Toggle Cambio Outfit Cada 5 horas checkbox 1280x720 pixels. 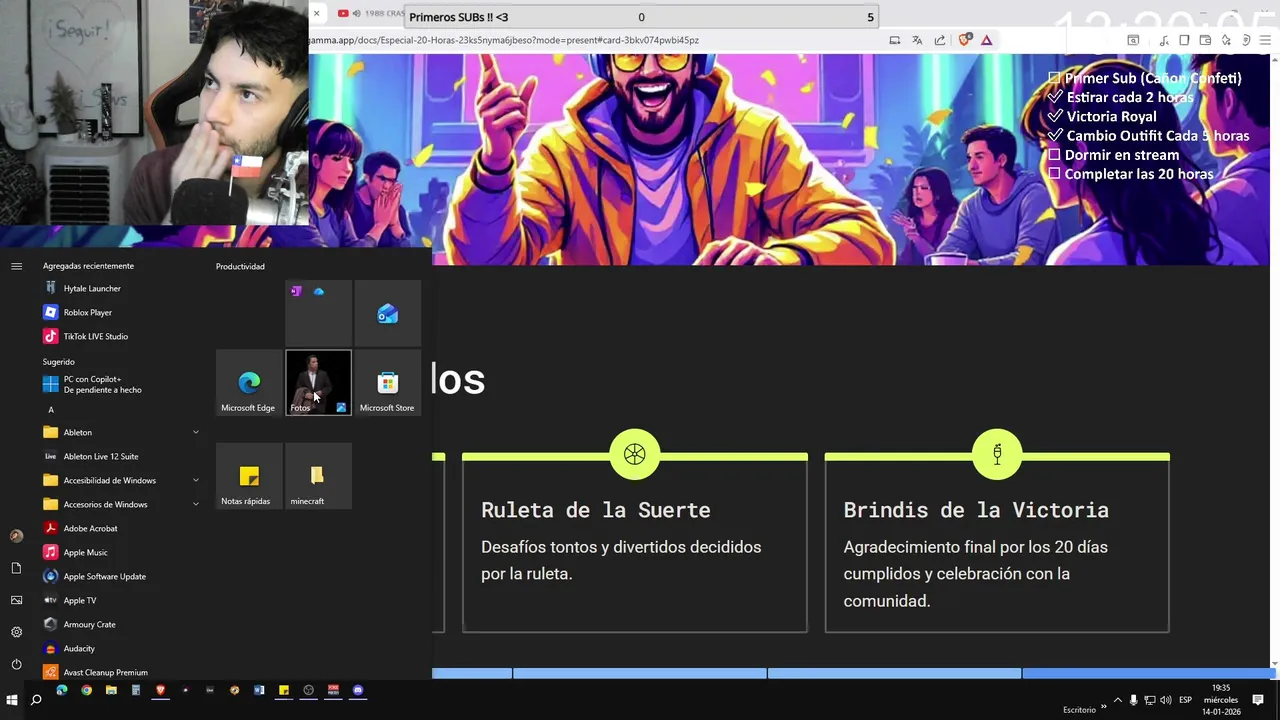click(1054, 135)
